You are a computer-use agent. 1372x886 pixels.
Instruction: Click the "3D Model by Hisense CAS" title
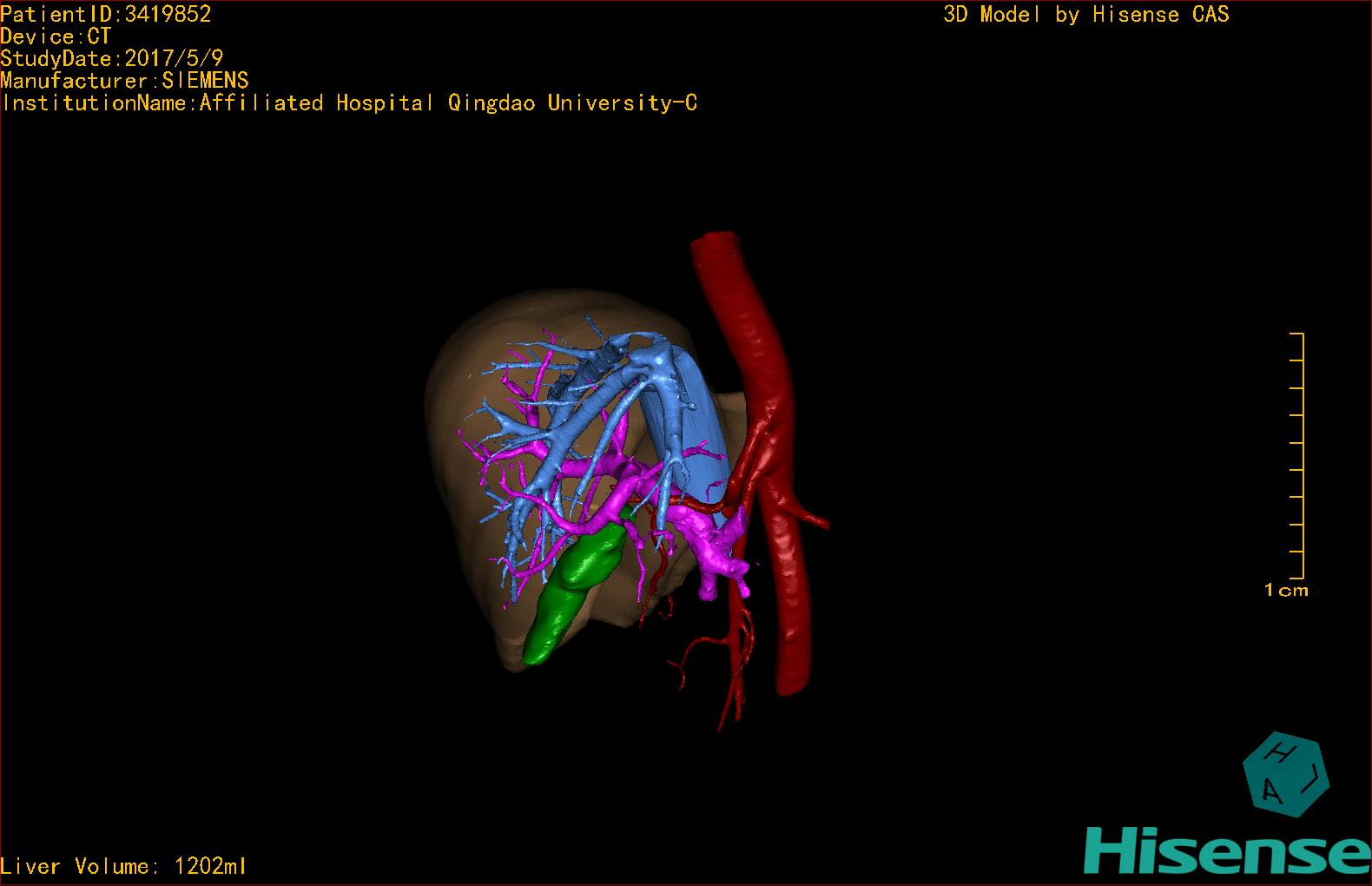click(1085, 15)
